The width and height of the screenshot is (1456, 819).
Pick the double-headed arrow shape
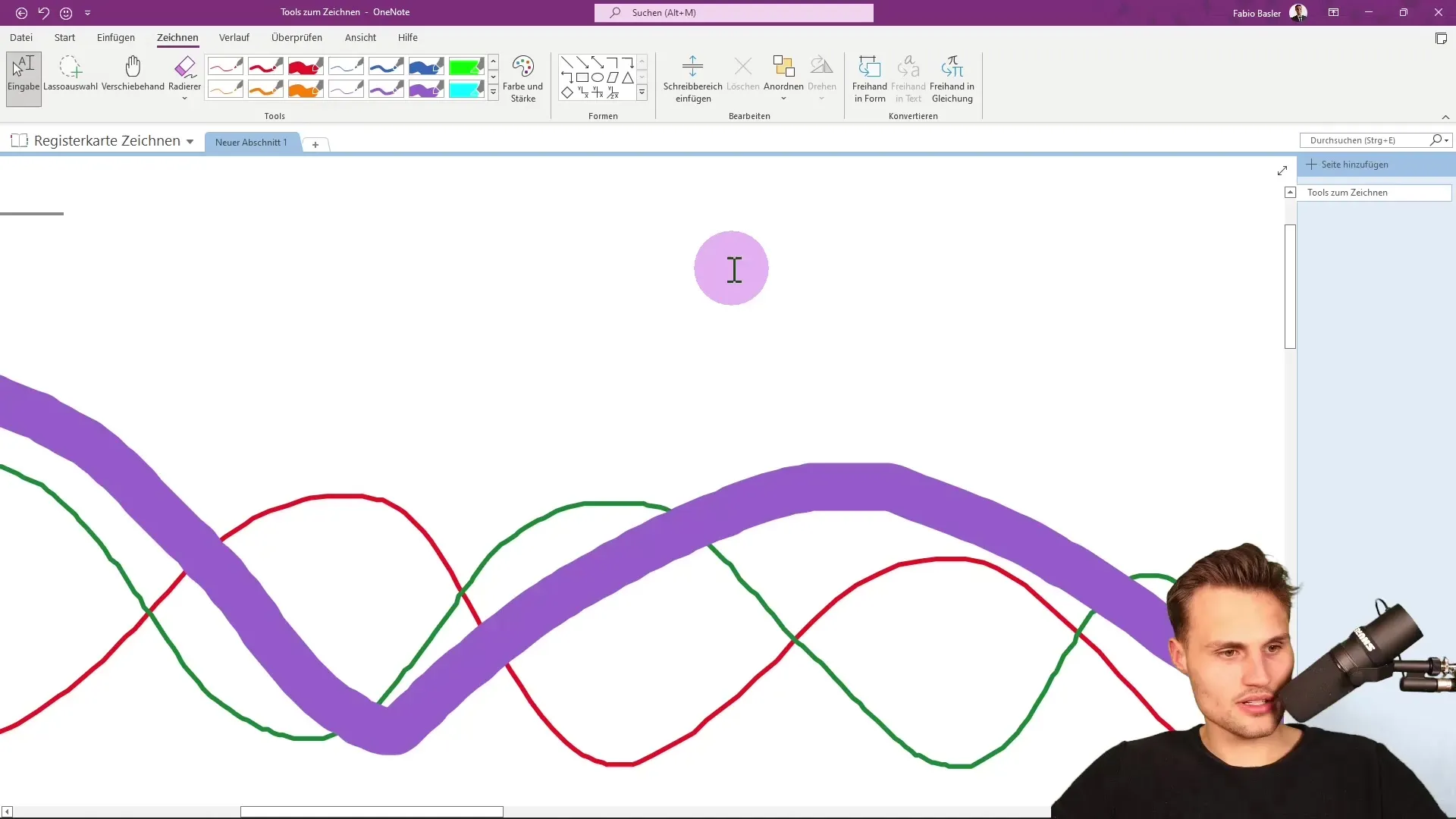click(598, 63)
